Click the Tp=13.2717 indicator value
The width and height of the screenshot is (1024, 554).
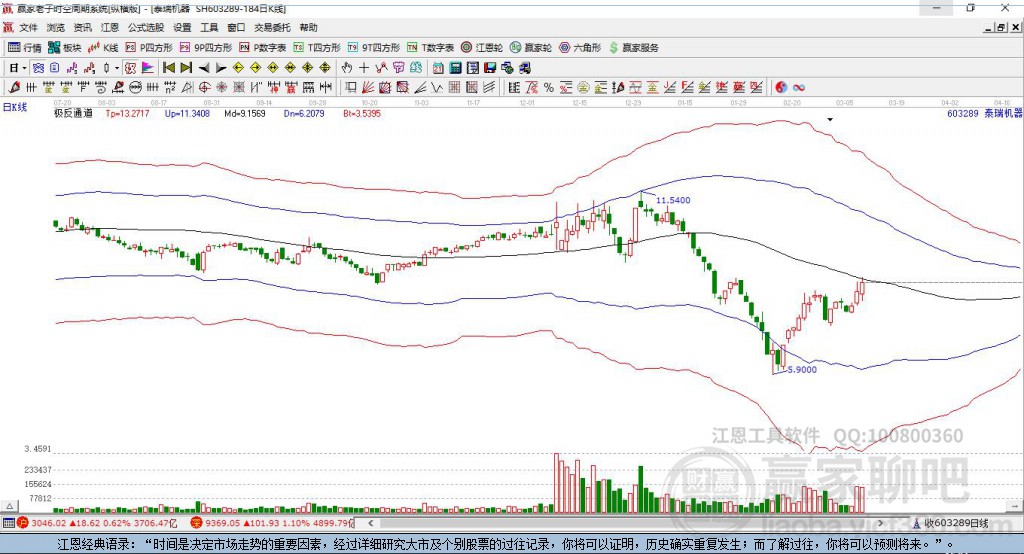point(127,113)
